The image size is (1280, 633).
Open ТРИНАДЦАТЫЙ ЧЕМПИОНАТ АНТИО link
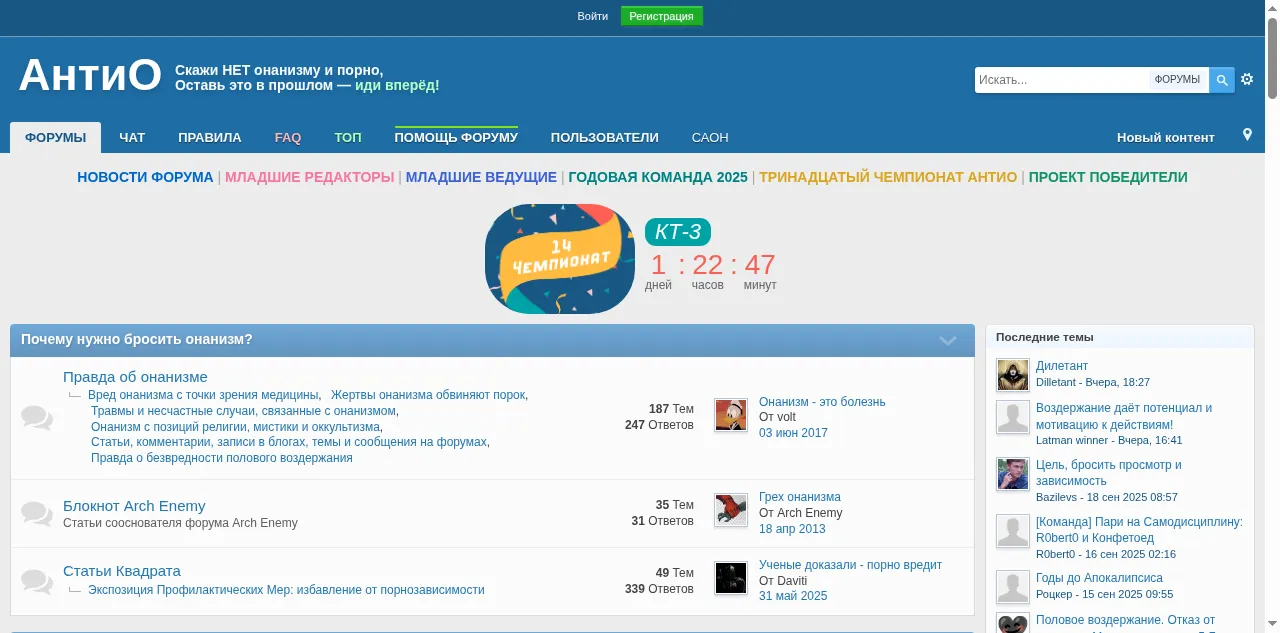tap(888, 177)
